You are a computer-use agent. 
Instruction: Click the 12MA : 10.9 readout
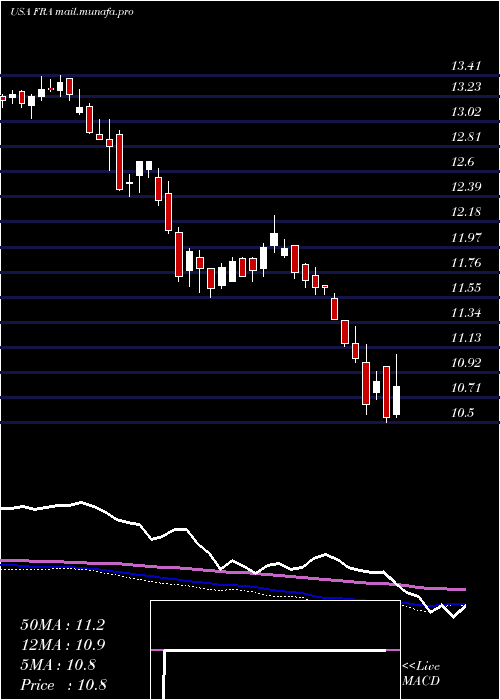[x=62, y=645]
